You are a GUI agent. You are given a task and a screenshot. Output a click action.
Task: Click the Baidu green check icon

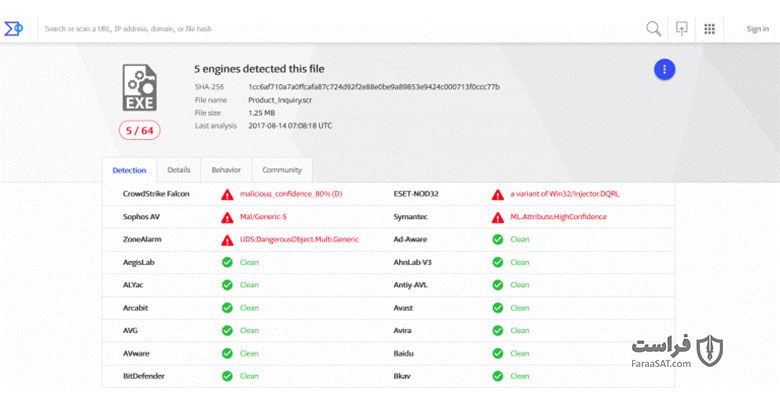(497, 353)
